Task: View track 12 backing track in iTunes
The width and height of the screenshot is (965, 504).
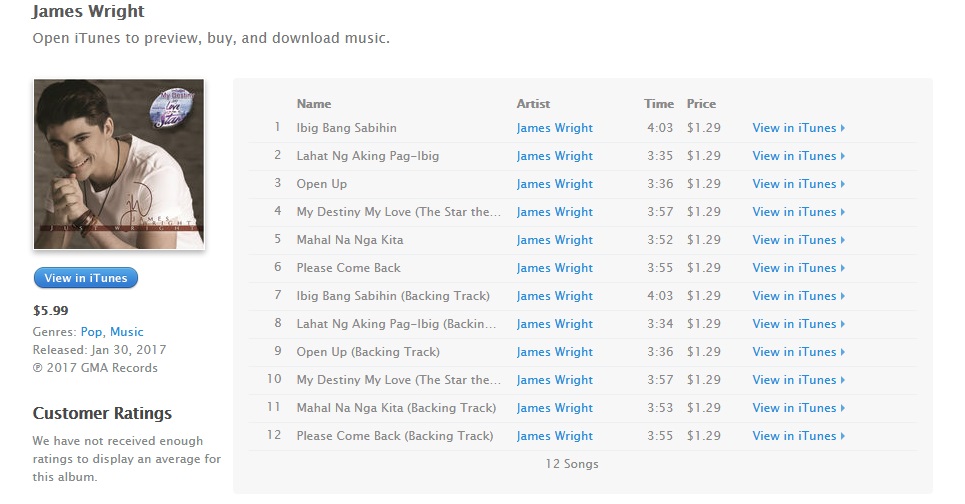Action: [x=798, y=436]
